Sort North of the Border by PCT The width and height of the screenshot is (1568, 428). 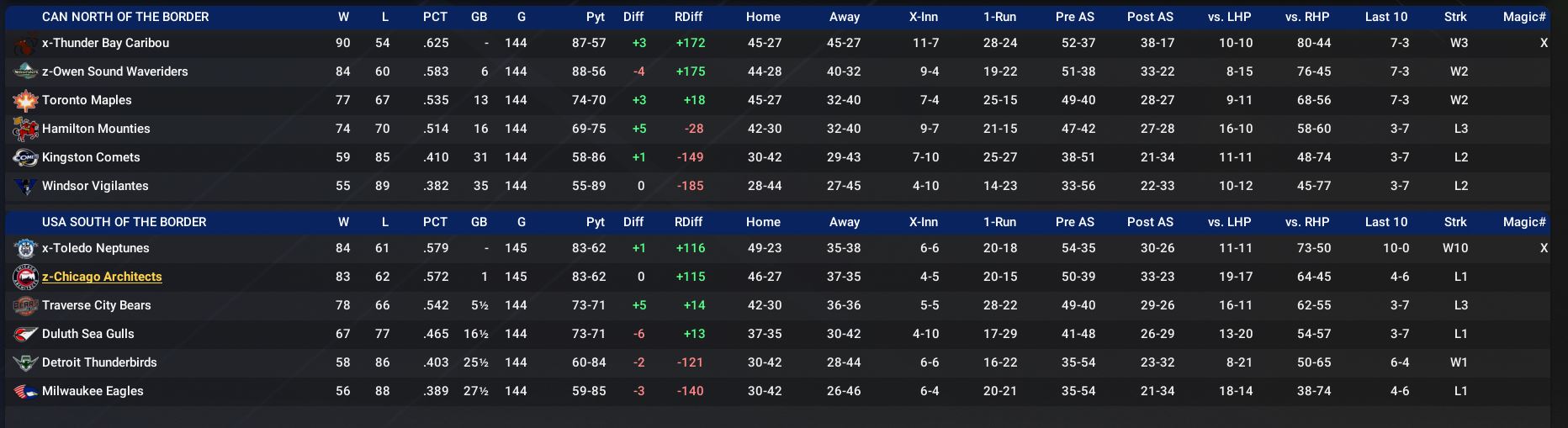[435, 17]
